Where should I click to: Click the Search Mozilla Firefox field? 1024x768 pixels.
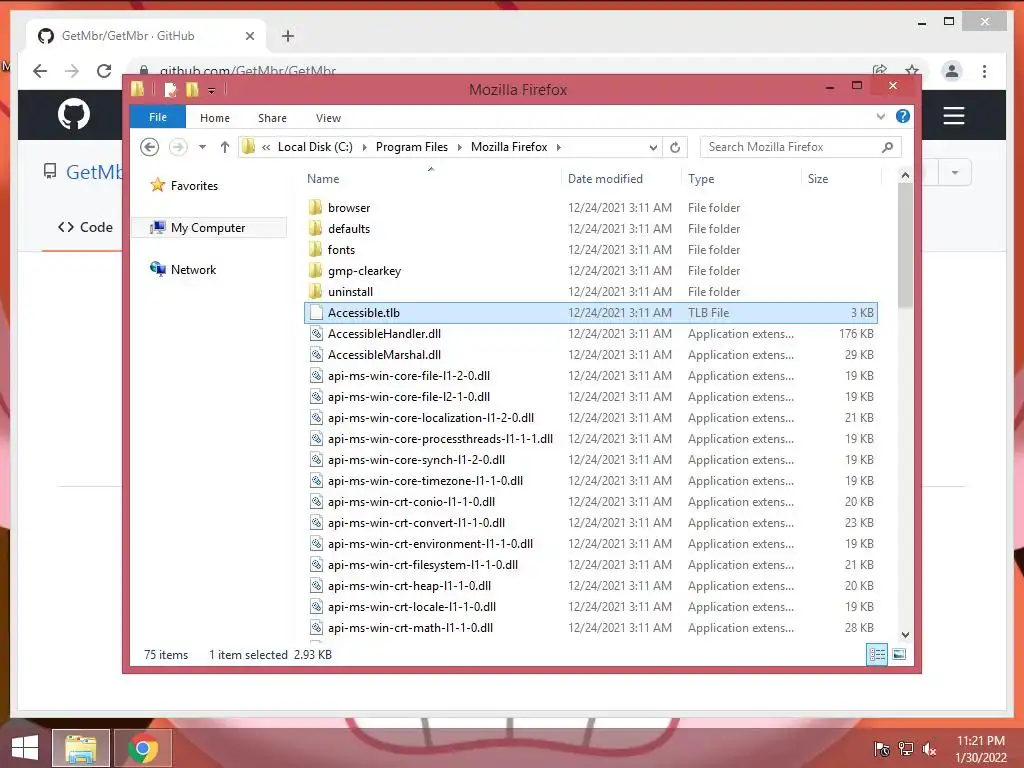[801, 147]
